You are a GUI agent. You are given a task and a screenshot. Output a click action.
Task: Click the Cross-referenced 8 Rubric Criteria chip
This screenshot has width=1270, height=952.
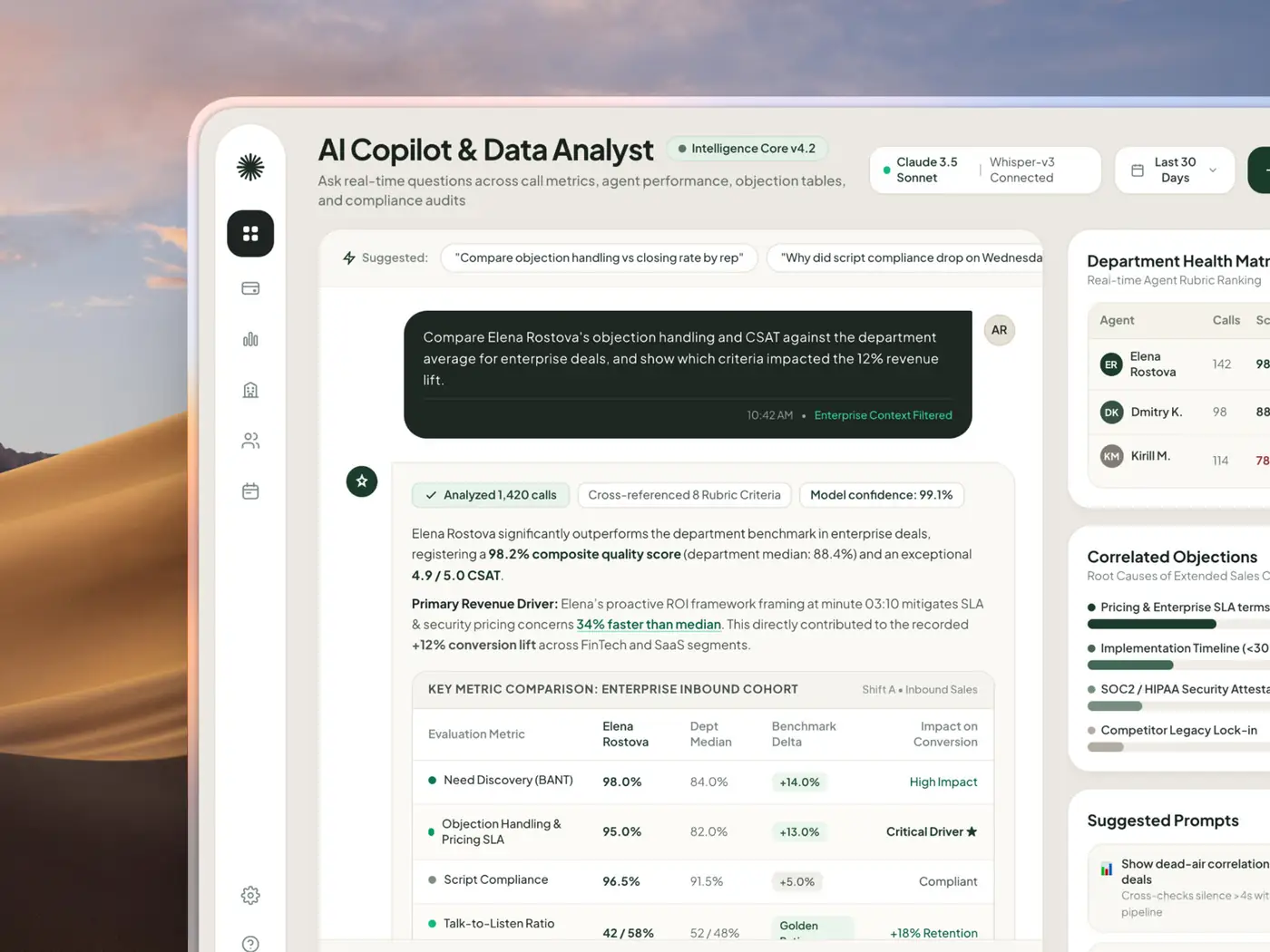coord(684,495)
